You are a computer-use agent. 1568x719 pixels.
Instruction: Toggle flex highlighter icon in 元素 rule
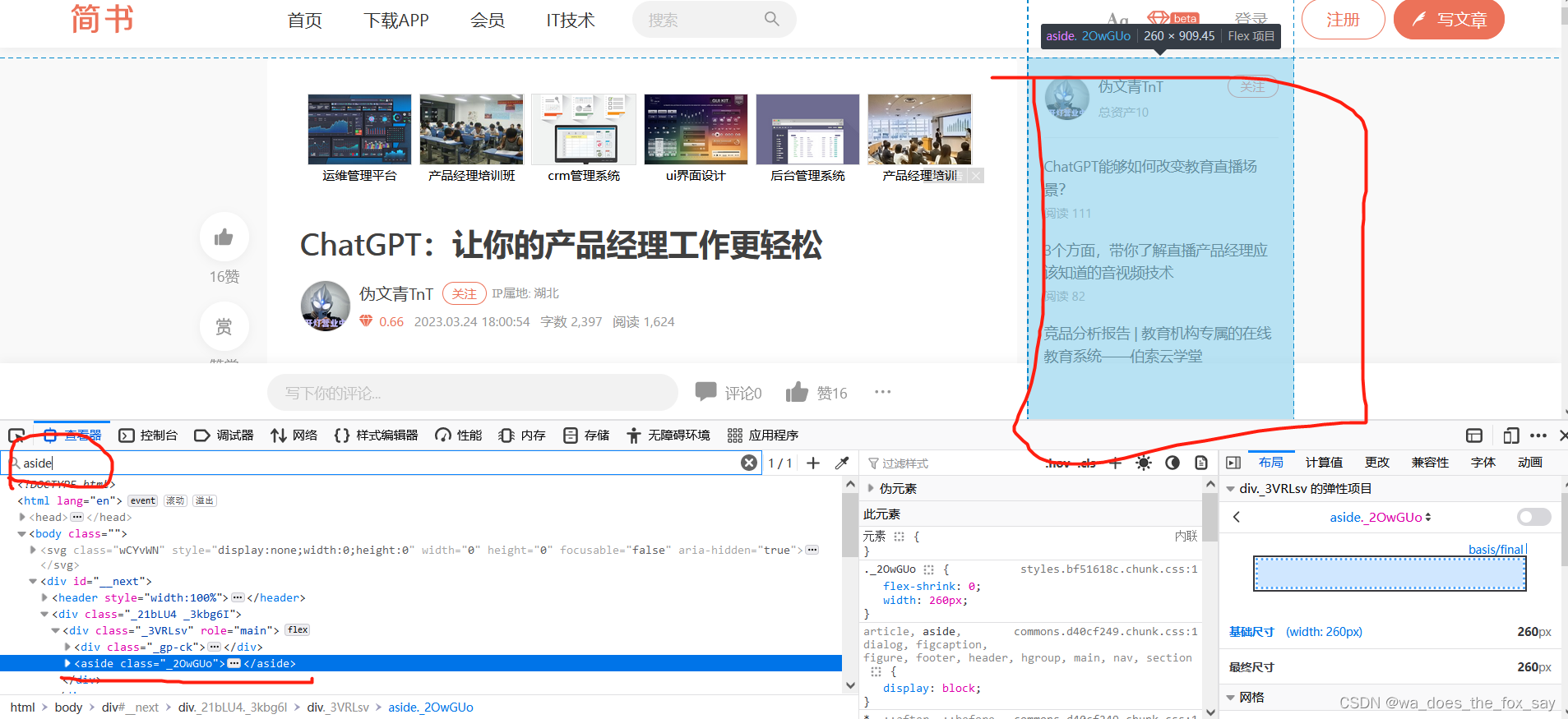pyautogui.click(x=899, y=537)
